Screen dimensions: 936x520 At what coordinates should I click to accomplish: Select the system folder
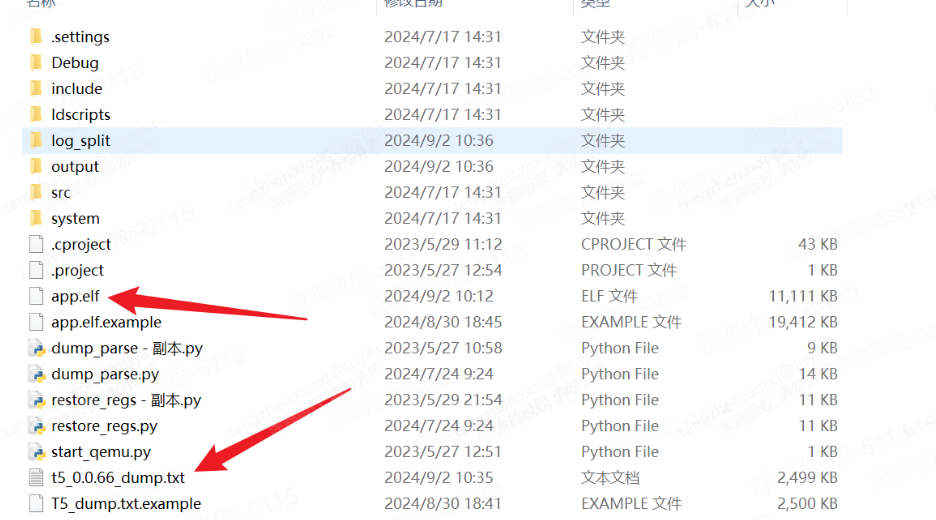75,219
